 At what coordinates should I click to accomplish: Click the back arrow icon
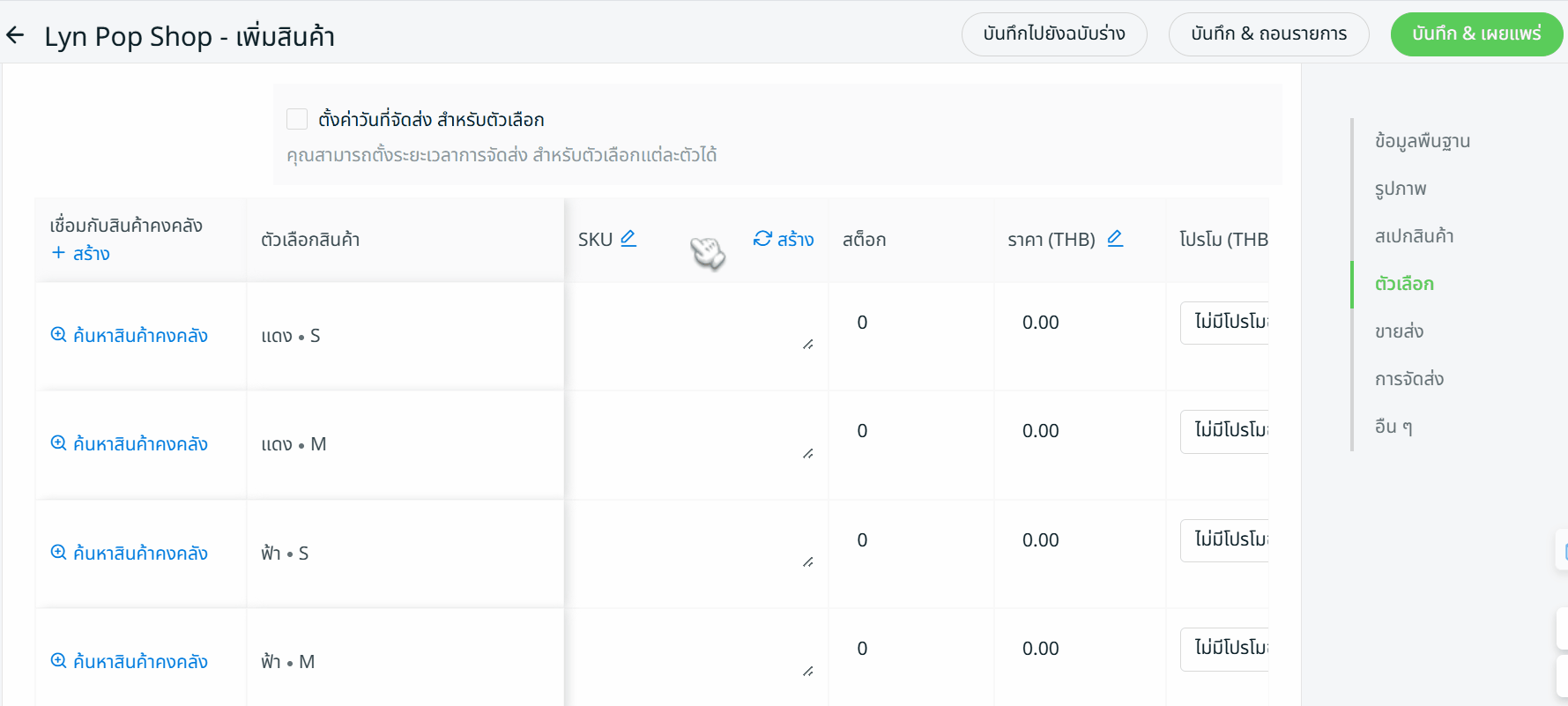tap(15, 35)
